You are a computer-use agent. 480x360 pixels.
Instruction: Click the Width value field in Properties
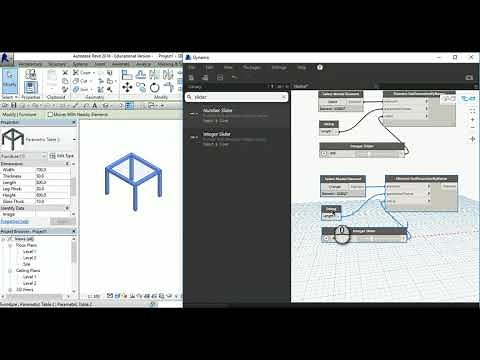53,170
